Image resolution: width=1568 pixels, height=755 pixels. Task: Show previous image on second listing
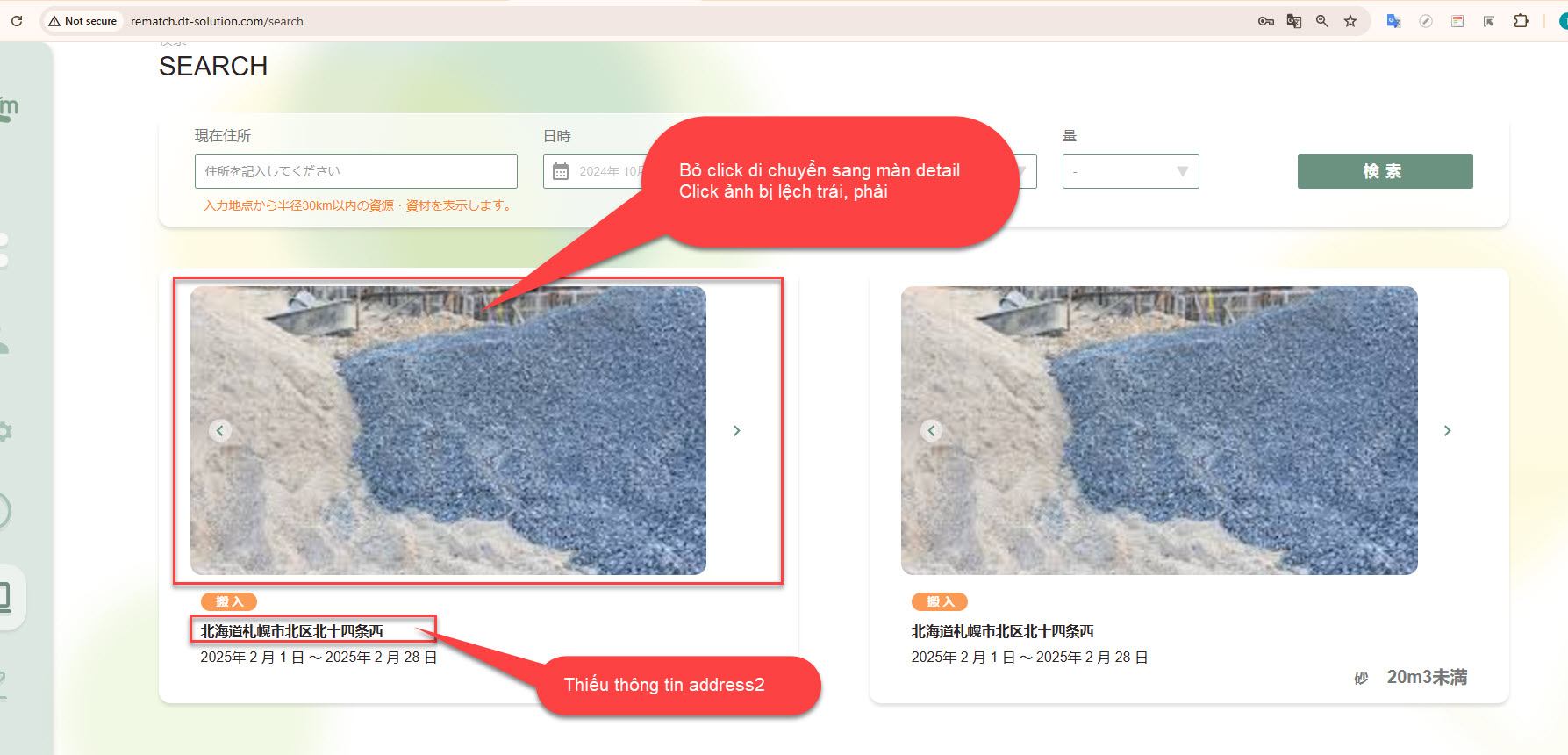(932, 430)
